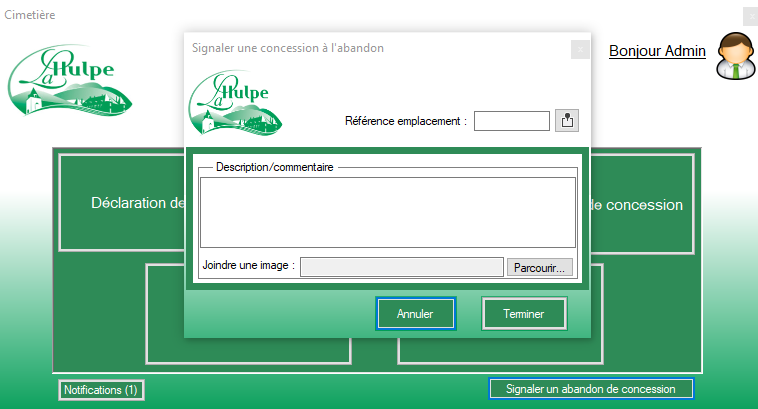Image resolution: width=758 pixels, height=409 pixels.
Task: Click the location picker icon beside reference field
Action: click(x=567, y=121)
